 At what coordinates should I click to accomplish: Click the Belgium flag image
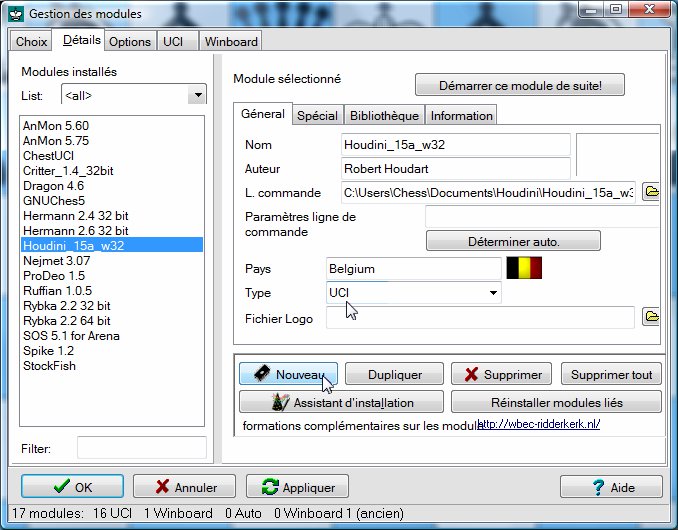(524, 268)
